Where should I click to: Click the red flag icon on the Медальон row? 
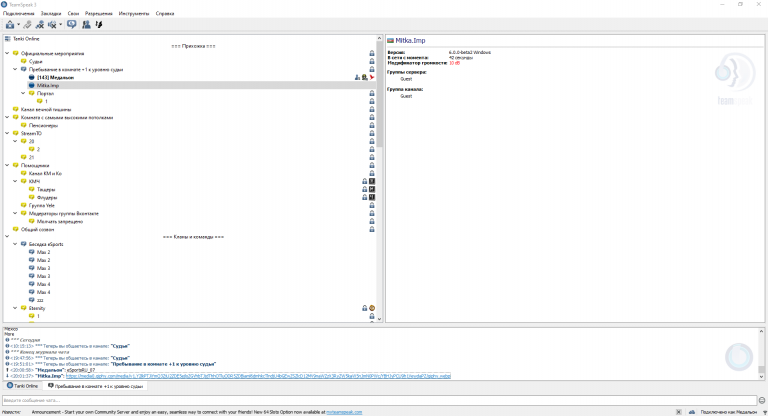tap(372, 77)
